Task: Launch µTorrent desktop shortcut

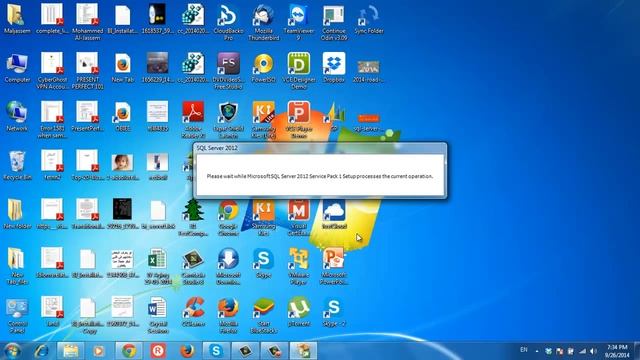Action: pyautogui.click(x=299, y=312)
